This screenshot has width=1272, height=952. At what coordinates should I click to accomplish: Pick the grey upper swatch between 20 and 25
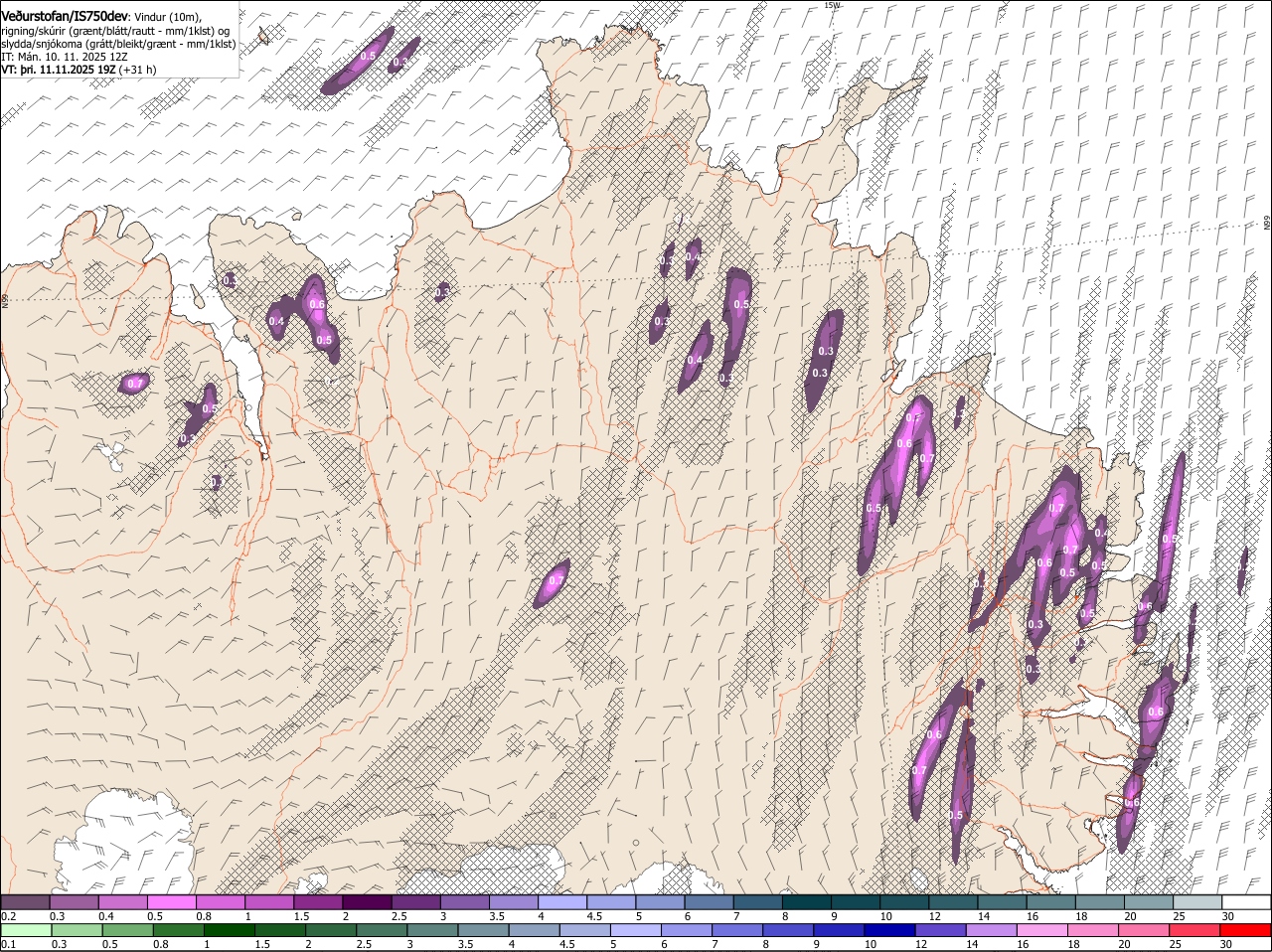[x=1147, y=901]
